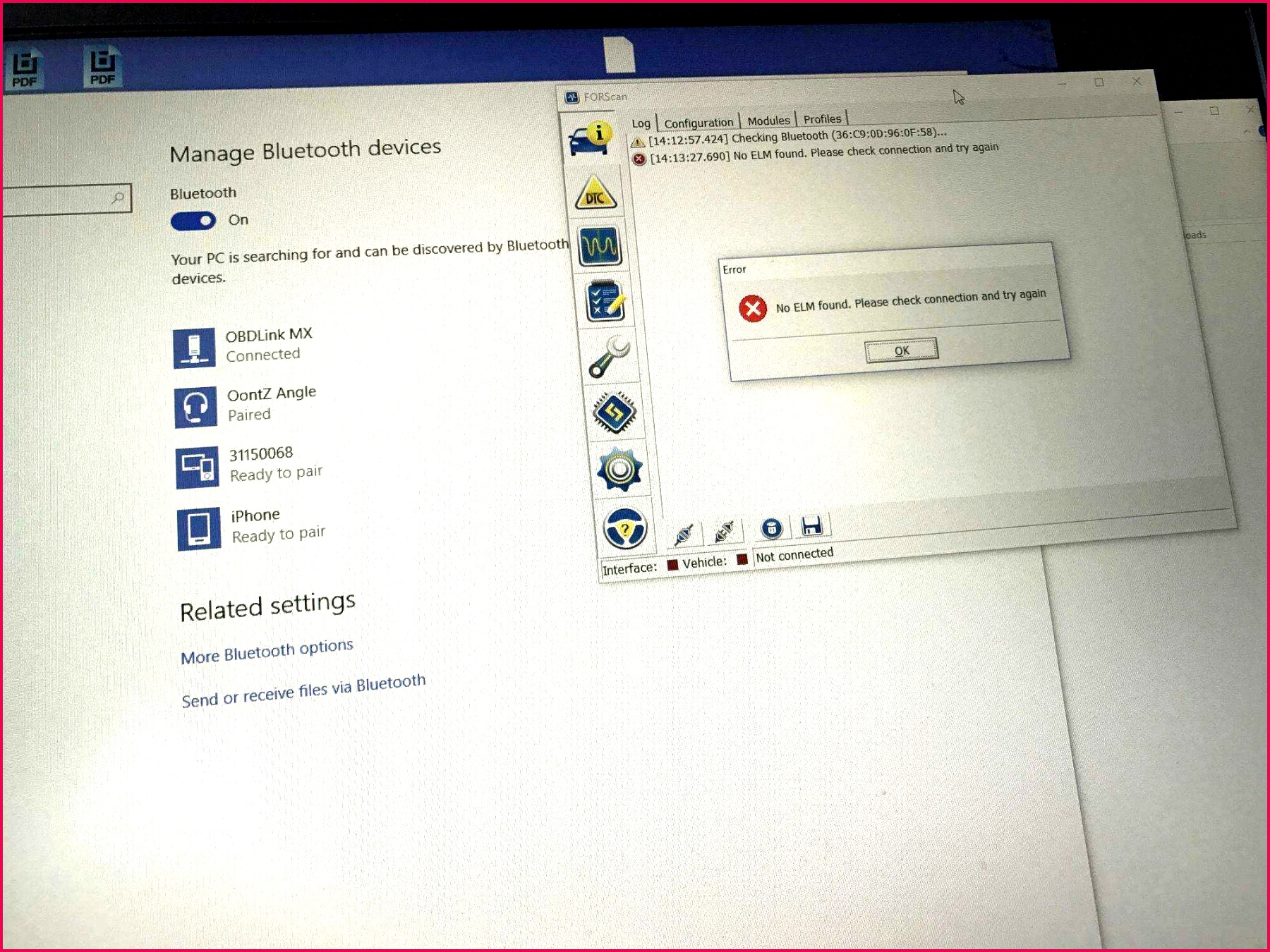Open the wrench Service functions section
This screenshot has height=952, width=1270.
click(x=609, y=356)
